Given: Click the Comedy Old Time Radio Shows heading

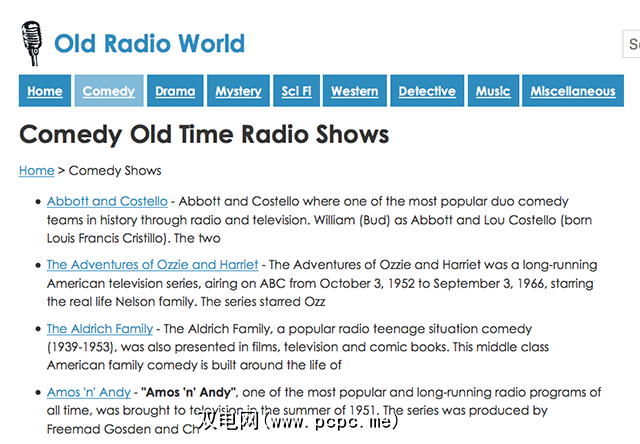Looking at the screenshot, I should (x=204, y=135).
